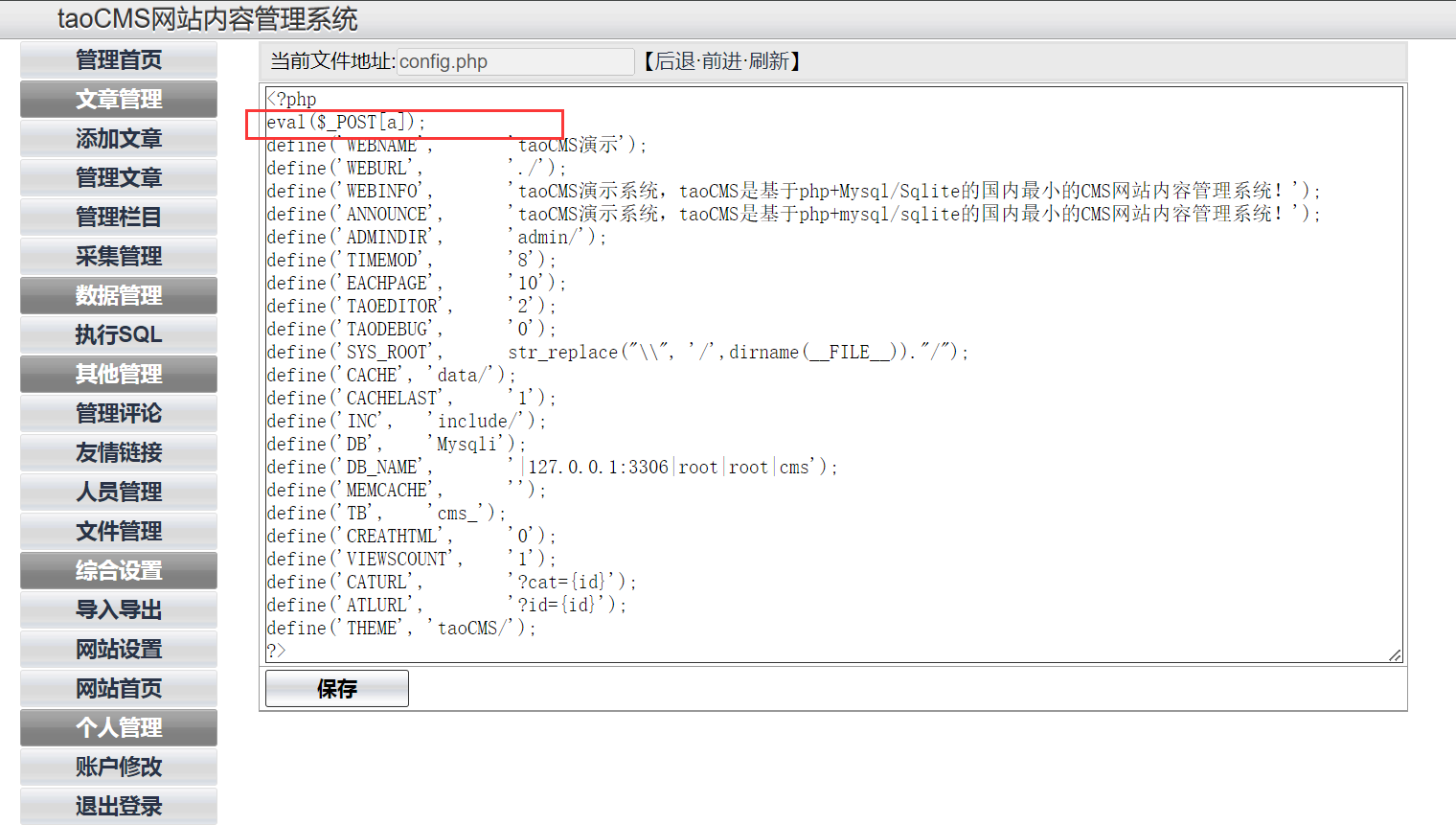Screen dimensions: 1456x825
Task: Click the 保存 save button
Action: (336, 689)
